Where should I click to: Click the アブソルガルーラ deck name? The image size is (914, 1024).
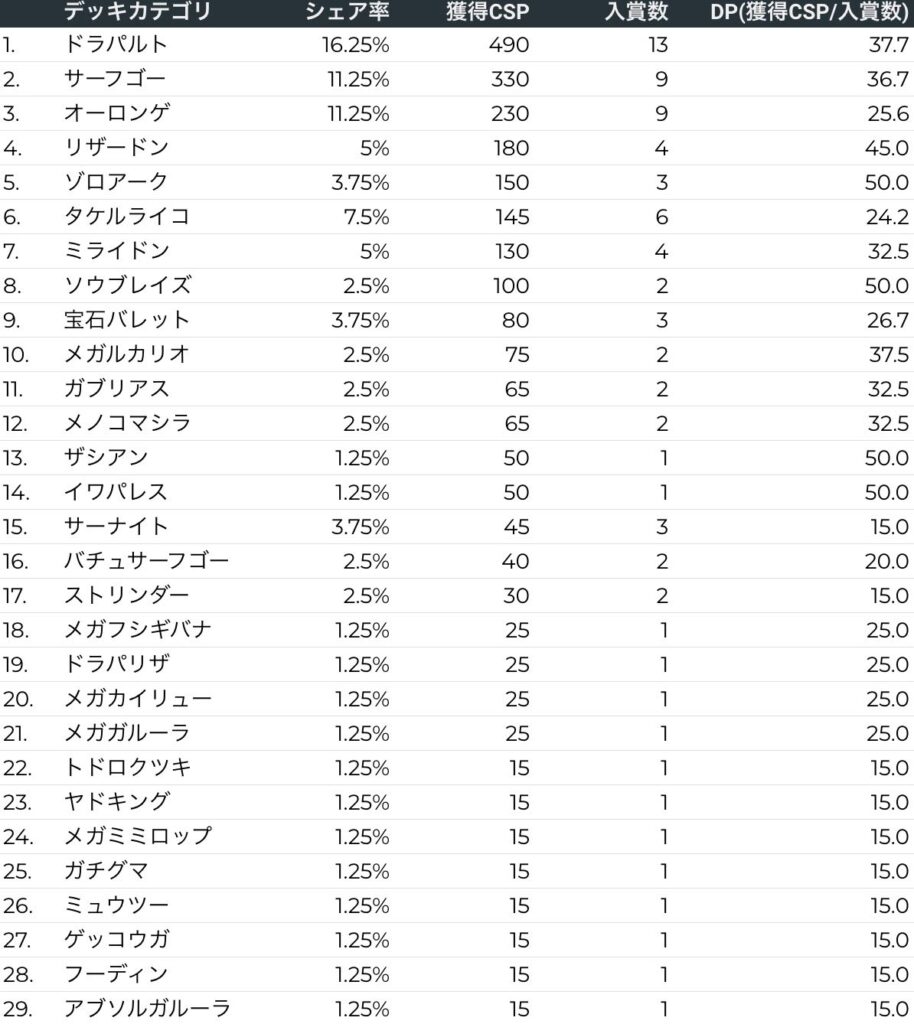click(146, 1008)
